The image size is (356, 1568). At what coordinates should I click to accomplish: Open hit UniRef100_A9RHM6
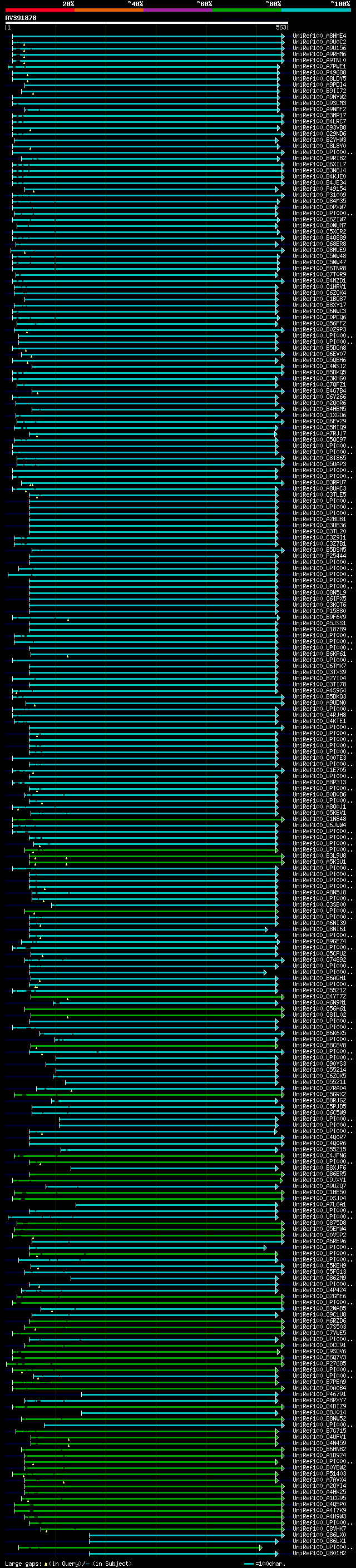point(319,54)
